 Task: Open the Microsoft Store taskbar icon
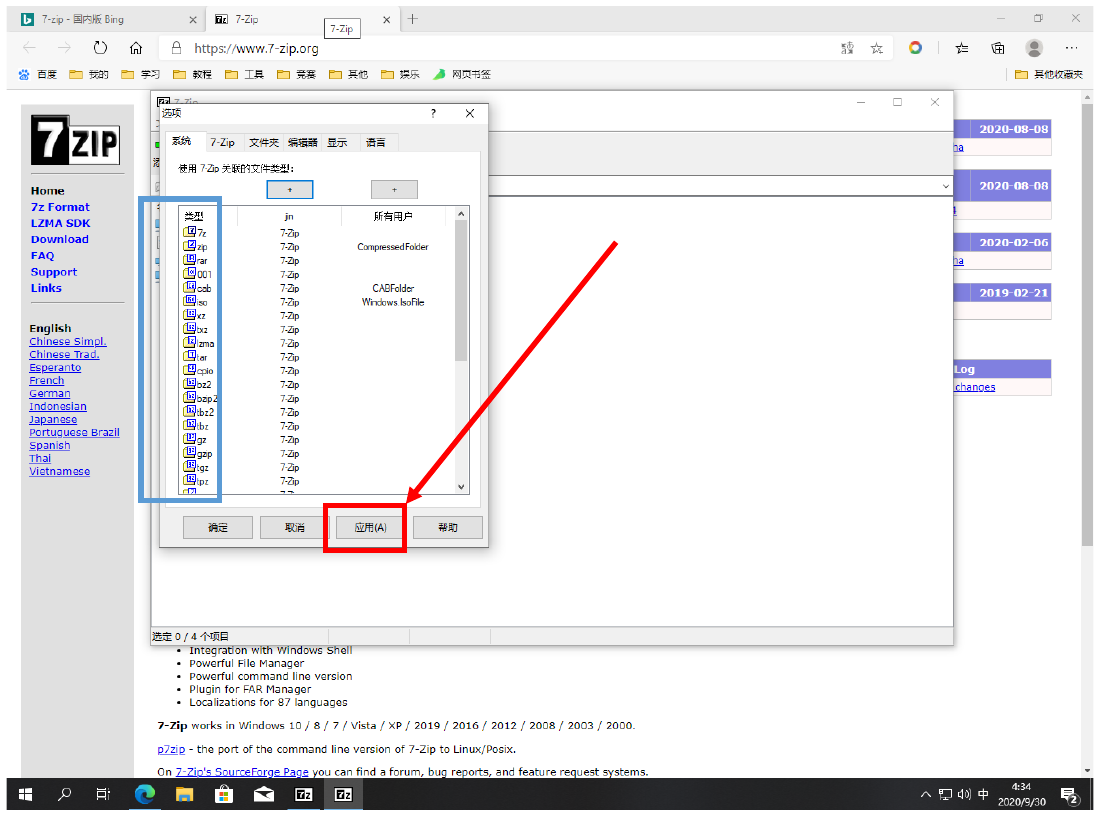tap(224, 795)
